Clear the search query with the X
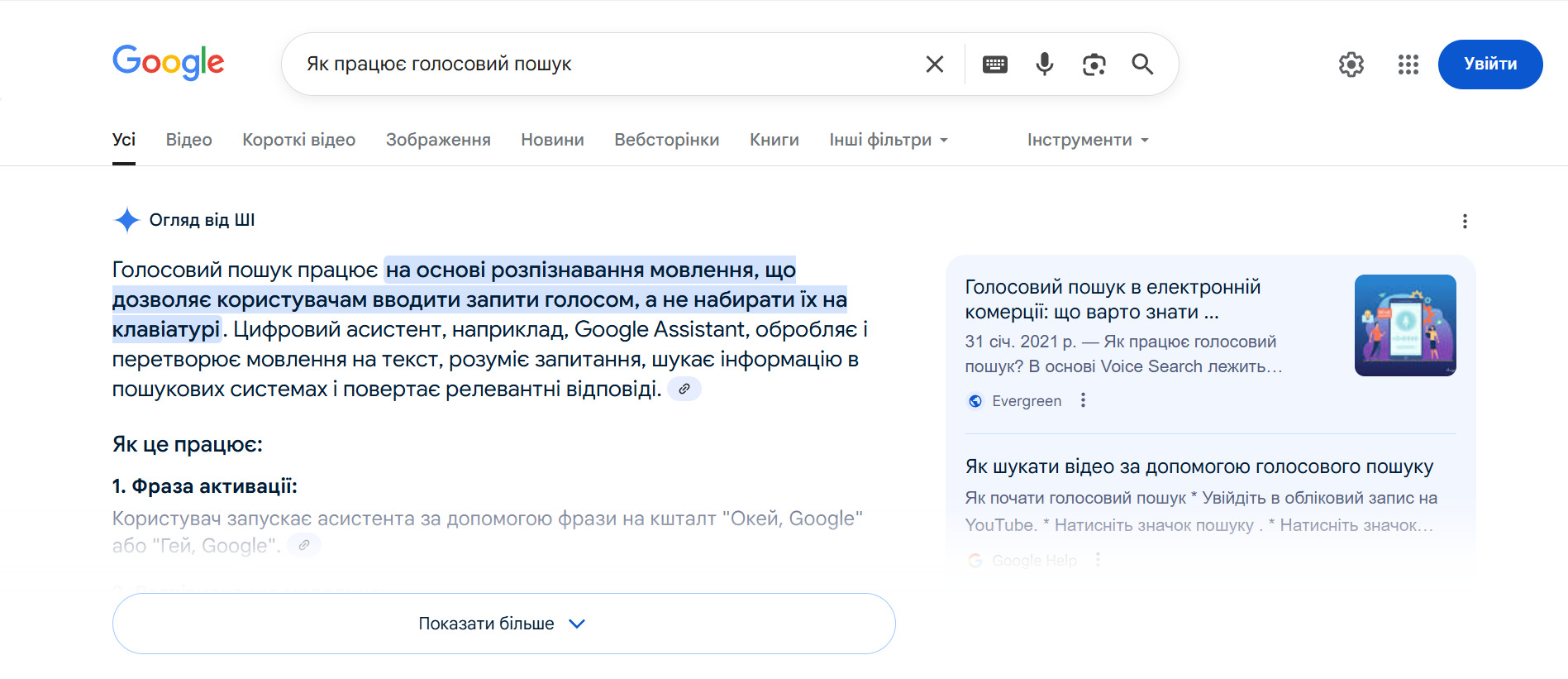 [x=935, y=64]
